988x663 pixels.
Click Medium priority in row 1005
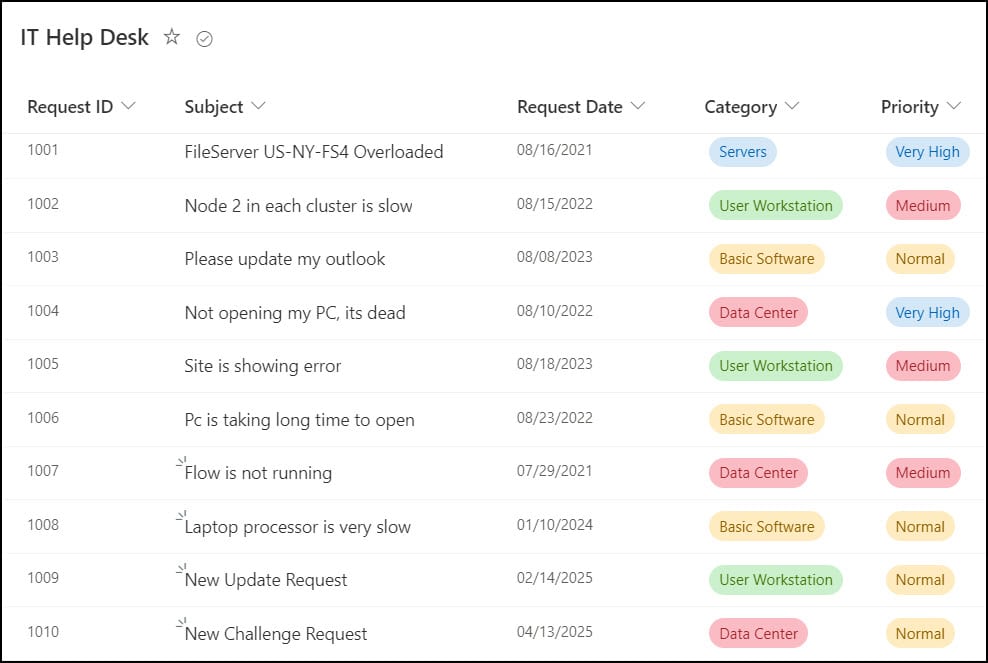[x=923, y=366]
